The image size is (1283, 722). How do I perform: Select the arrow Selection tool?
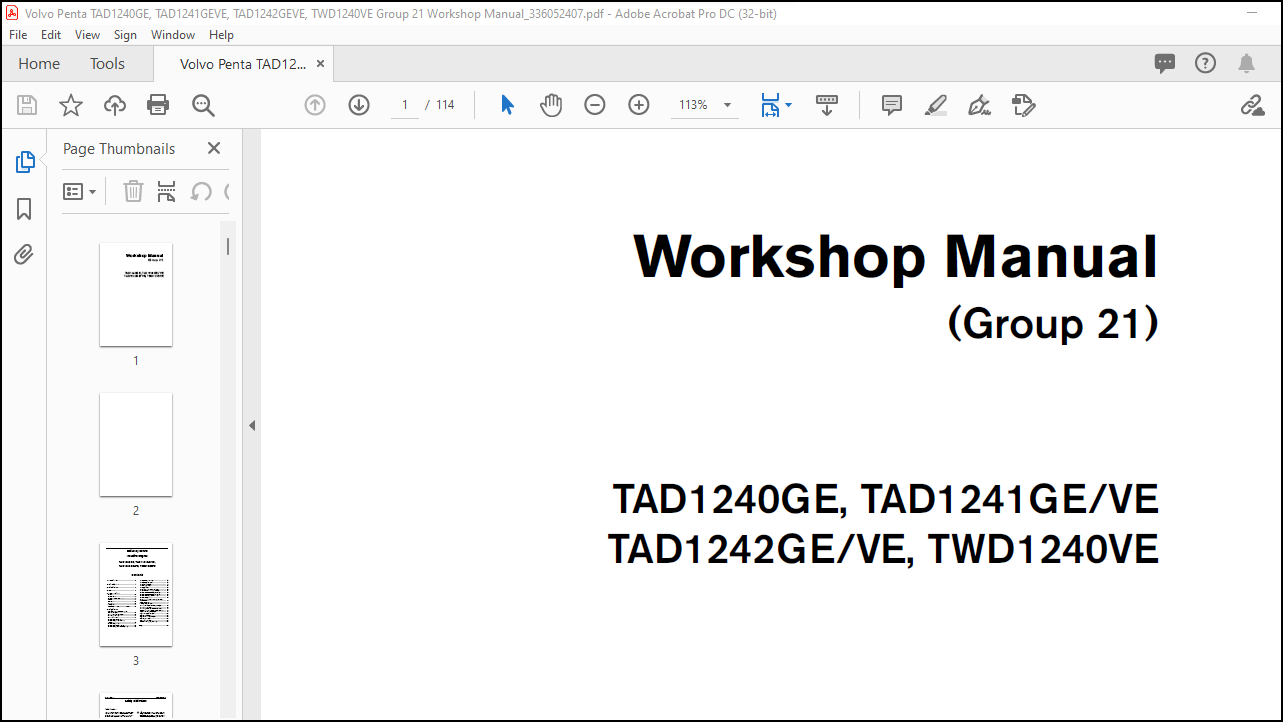[507, 105]
